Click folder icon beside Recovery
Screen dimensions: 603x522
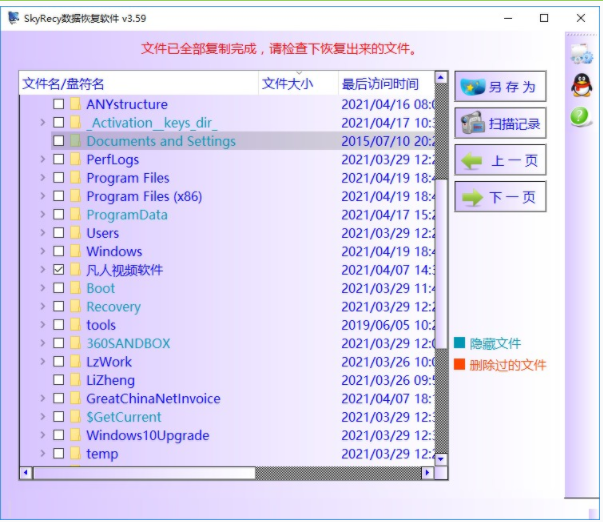[75, 306]
